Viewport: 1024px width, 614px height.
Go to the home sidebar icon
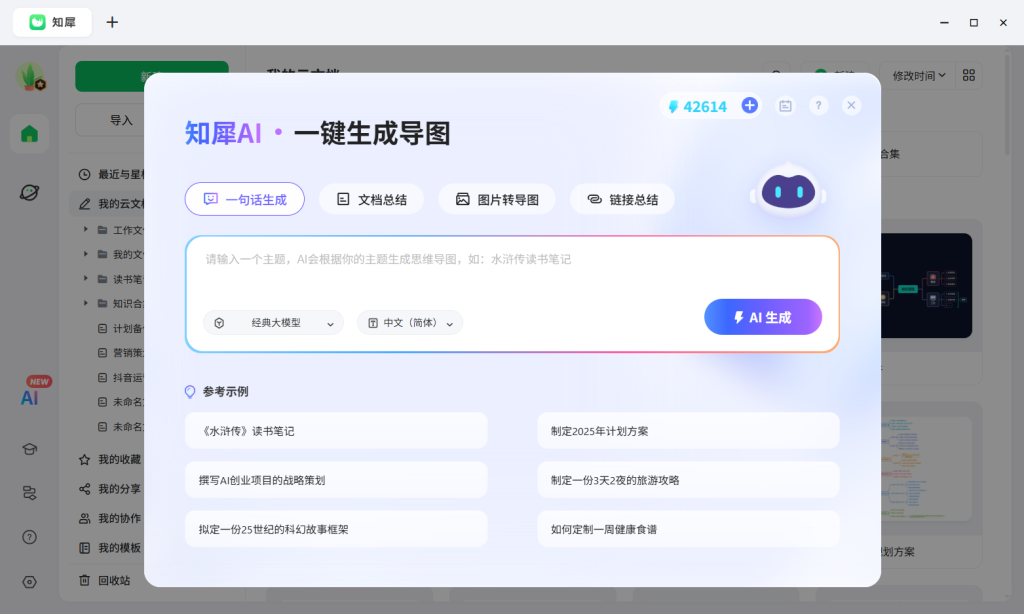coord(29,134)
